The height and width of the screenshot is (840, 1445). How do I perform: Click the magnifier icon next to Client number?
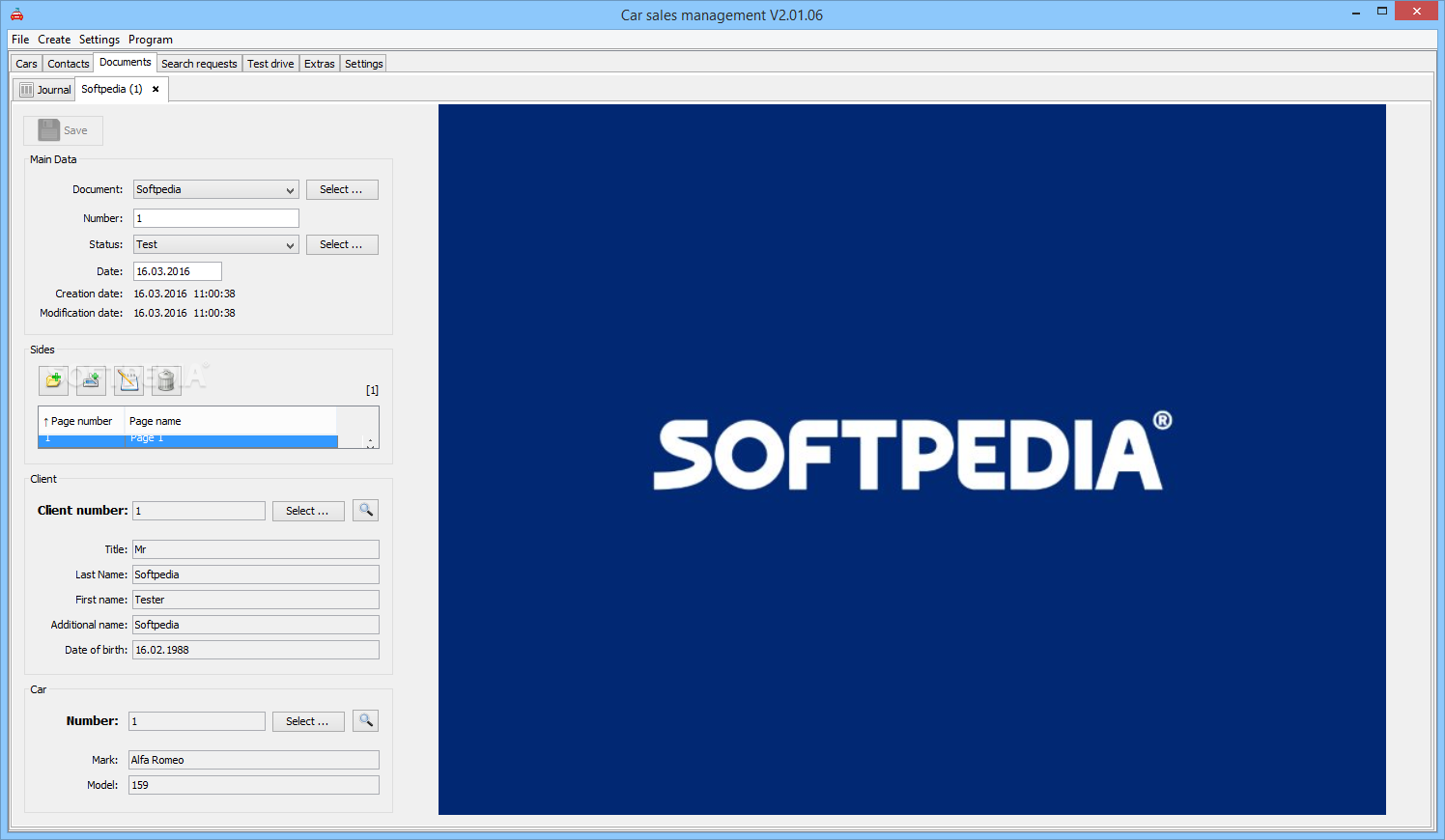[366, 510]
